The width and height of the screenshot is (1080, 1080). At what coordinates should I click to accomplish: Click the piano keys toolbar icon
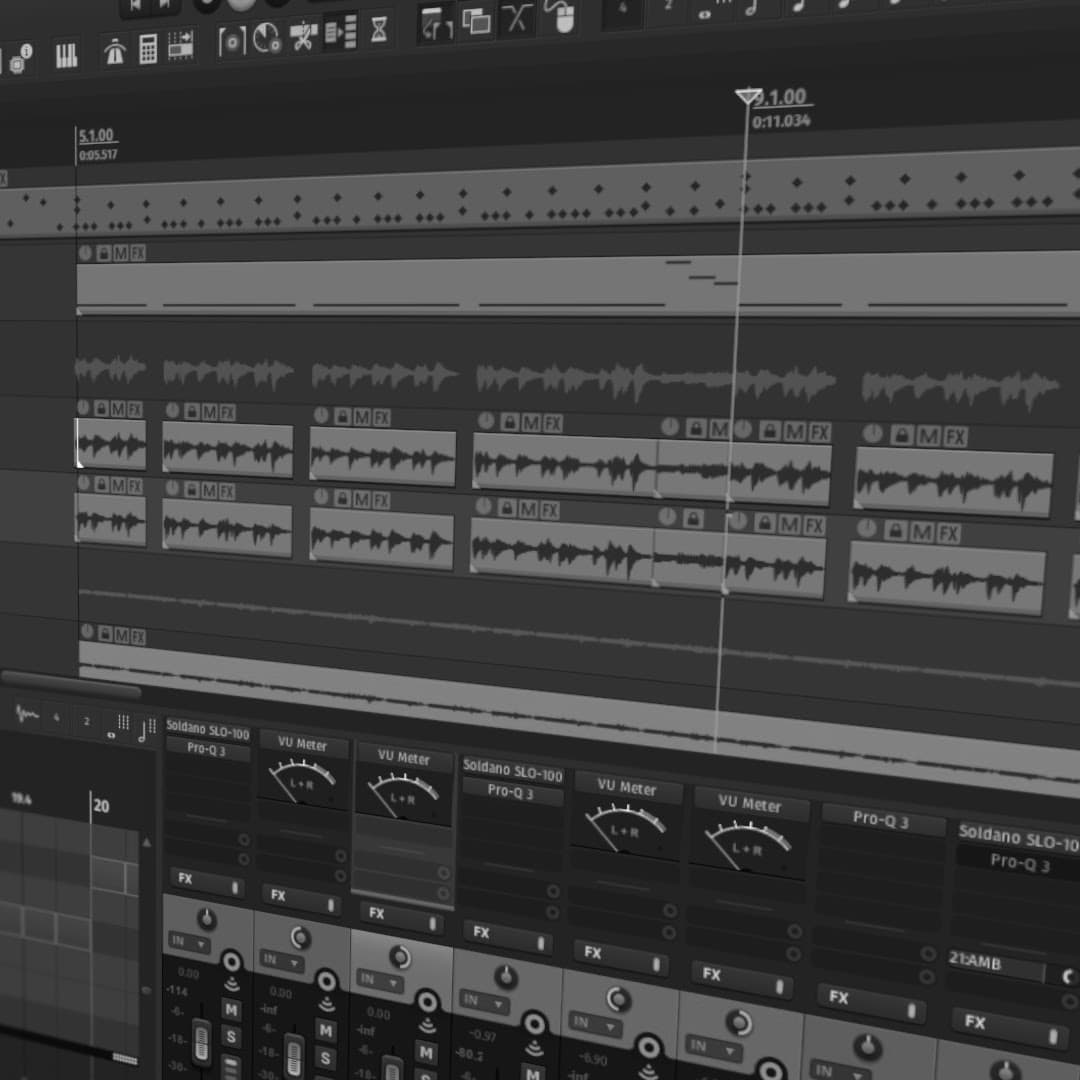(66, 55)
